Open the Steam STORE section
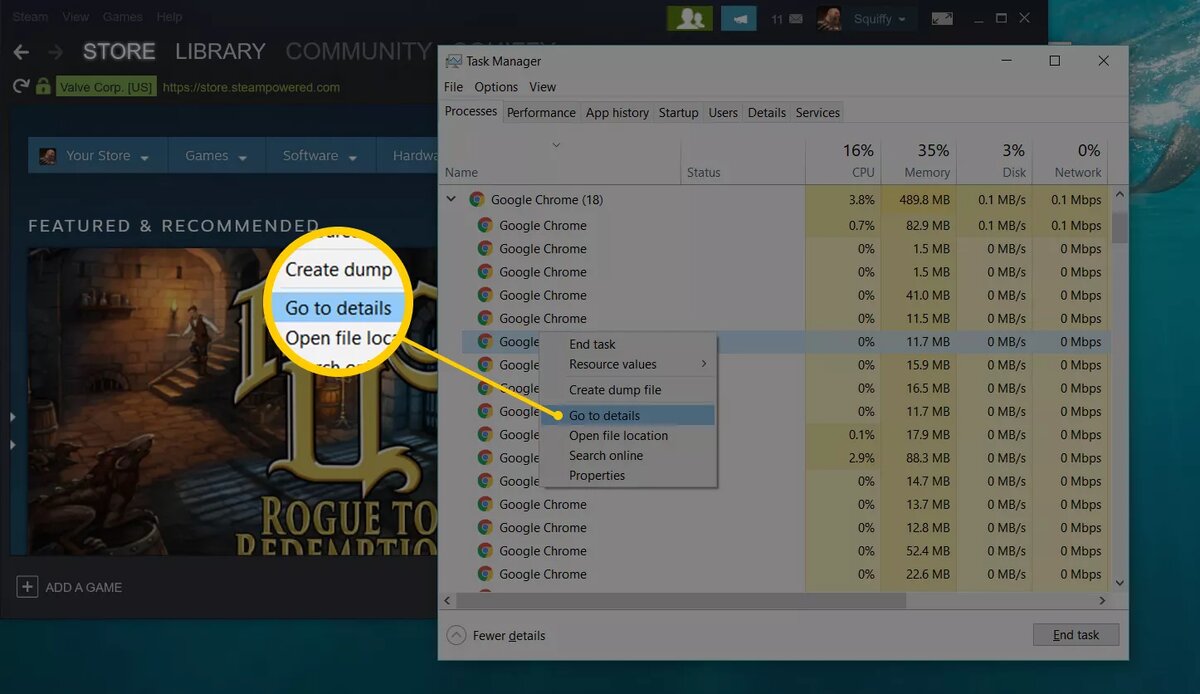This screenshot has width=1200, height=694. (119, 51)
